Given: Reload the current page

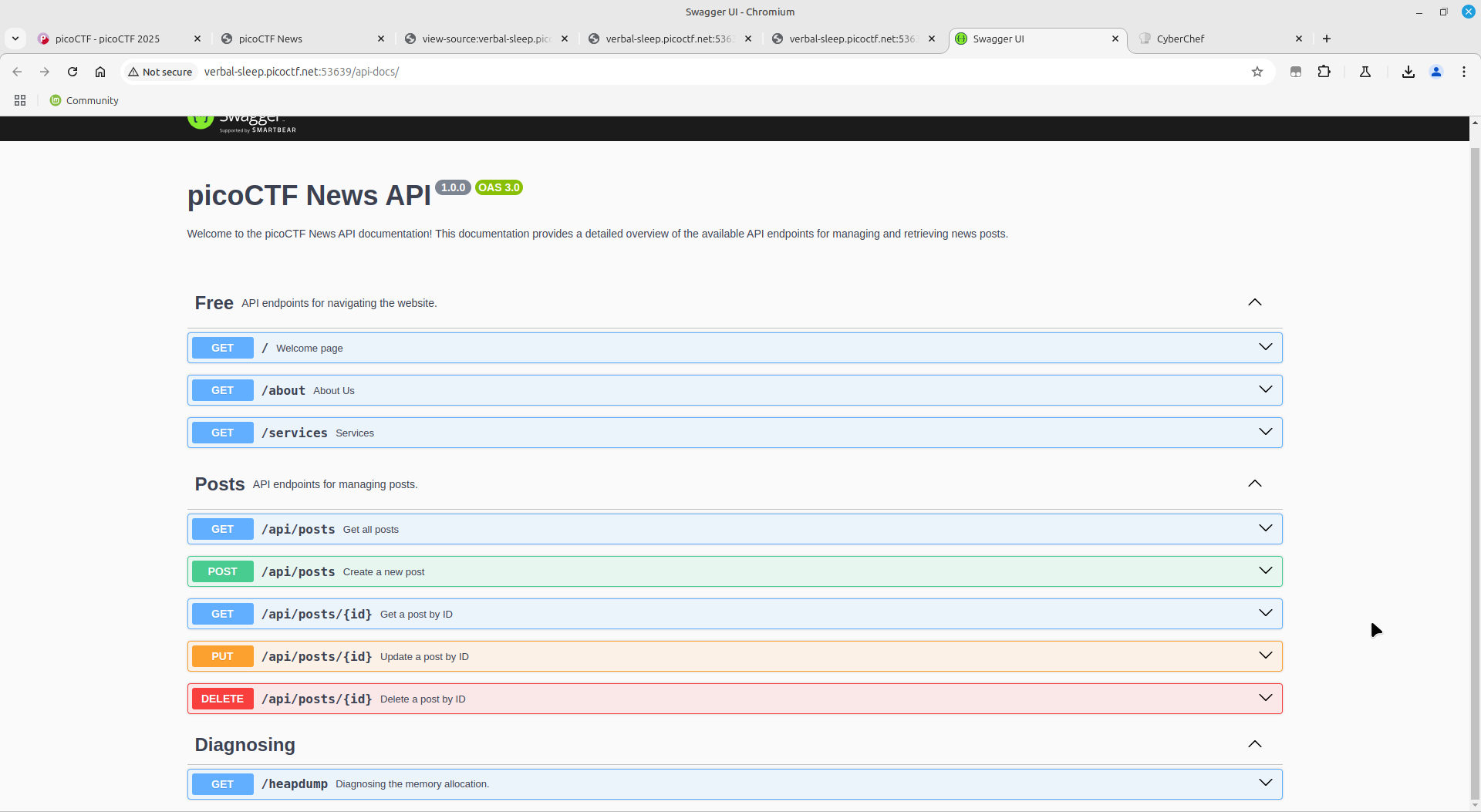Looking at the screenshot, I should pyautogui.click(x=73, y=72).
